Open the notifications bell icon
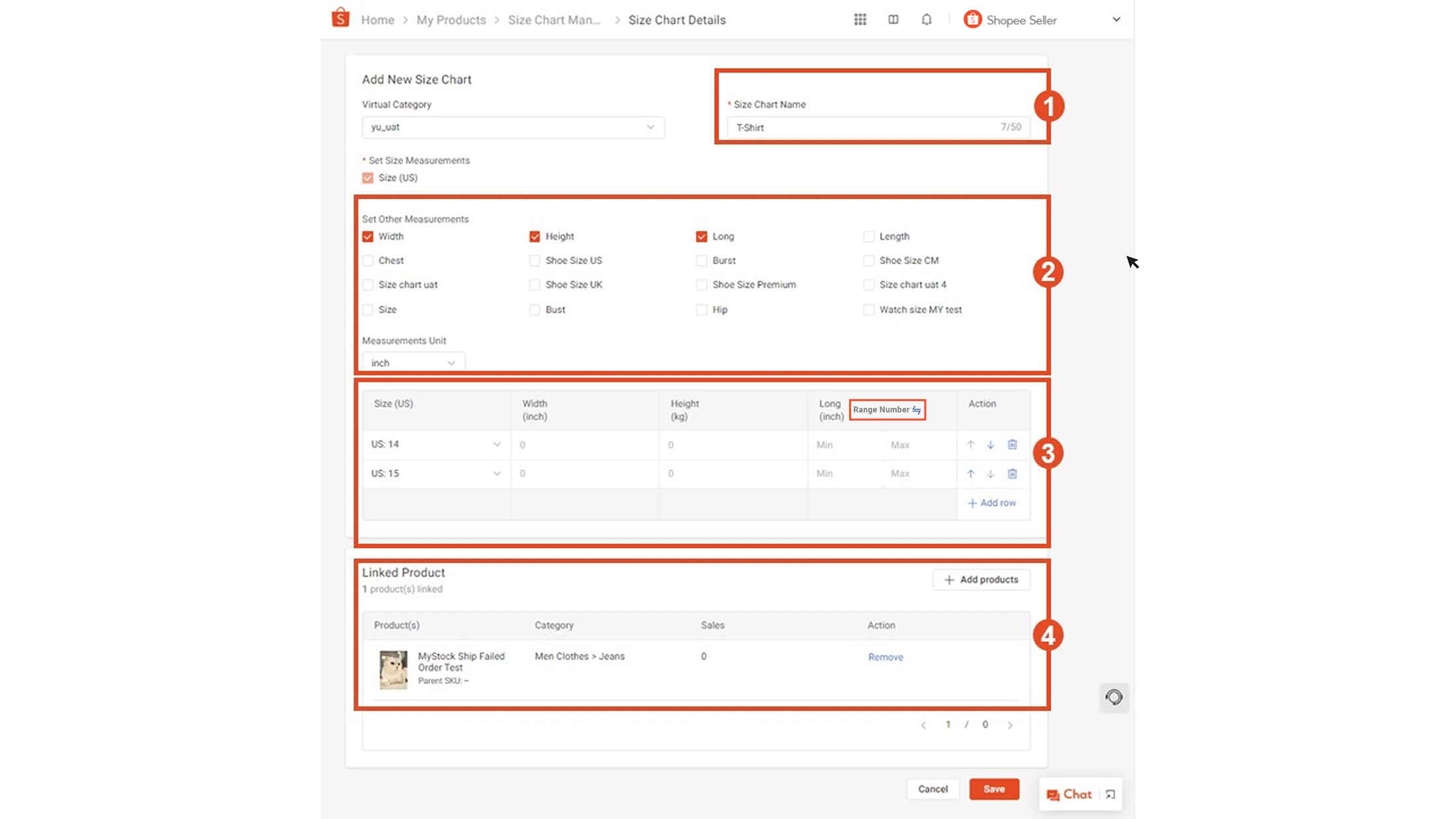This screenshot has width=1456, height=819. [x=927, y=19]
